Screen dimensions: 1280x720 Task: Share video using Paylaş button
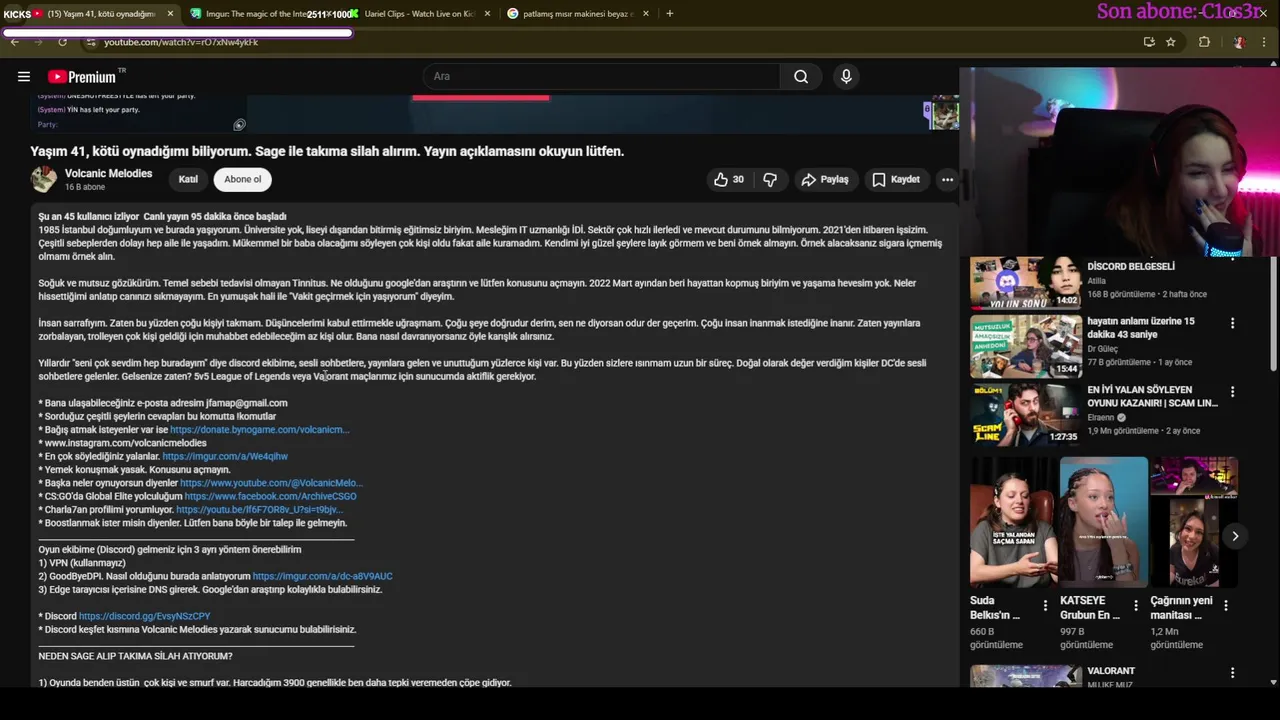click(x=825, y=180)
